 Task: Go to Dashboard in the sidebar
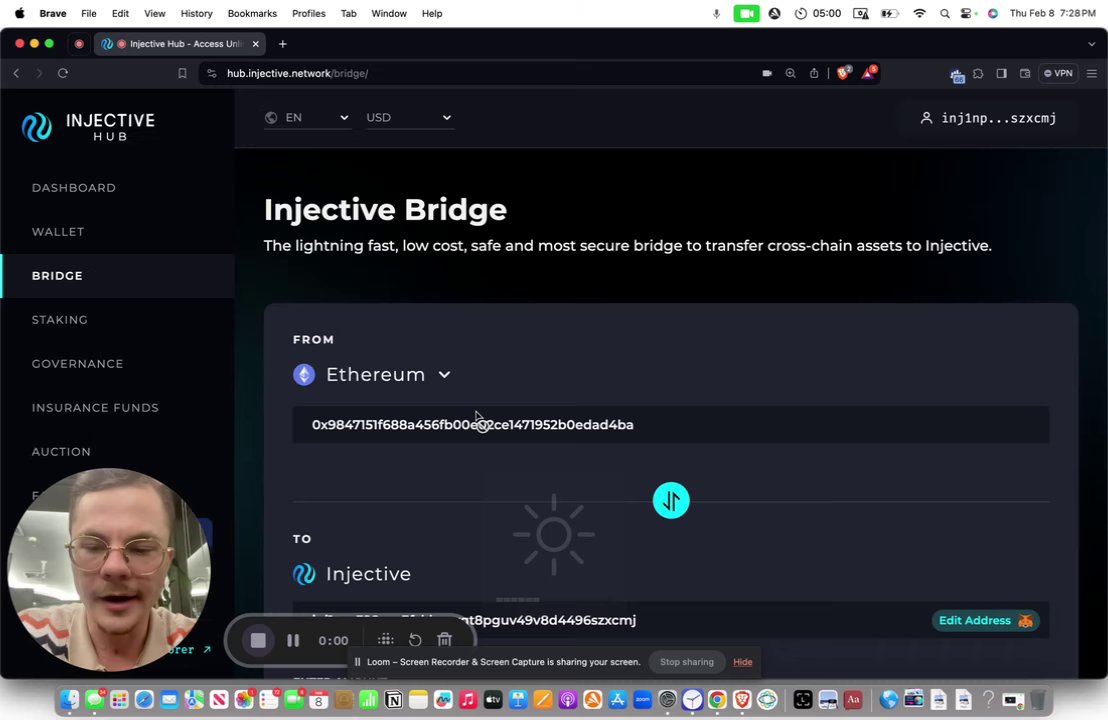pos(73,188)
